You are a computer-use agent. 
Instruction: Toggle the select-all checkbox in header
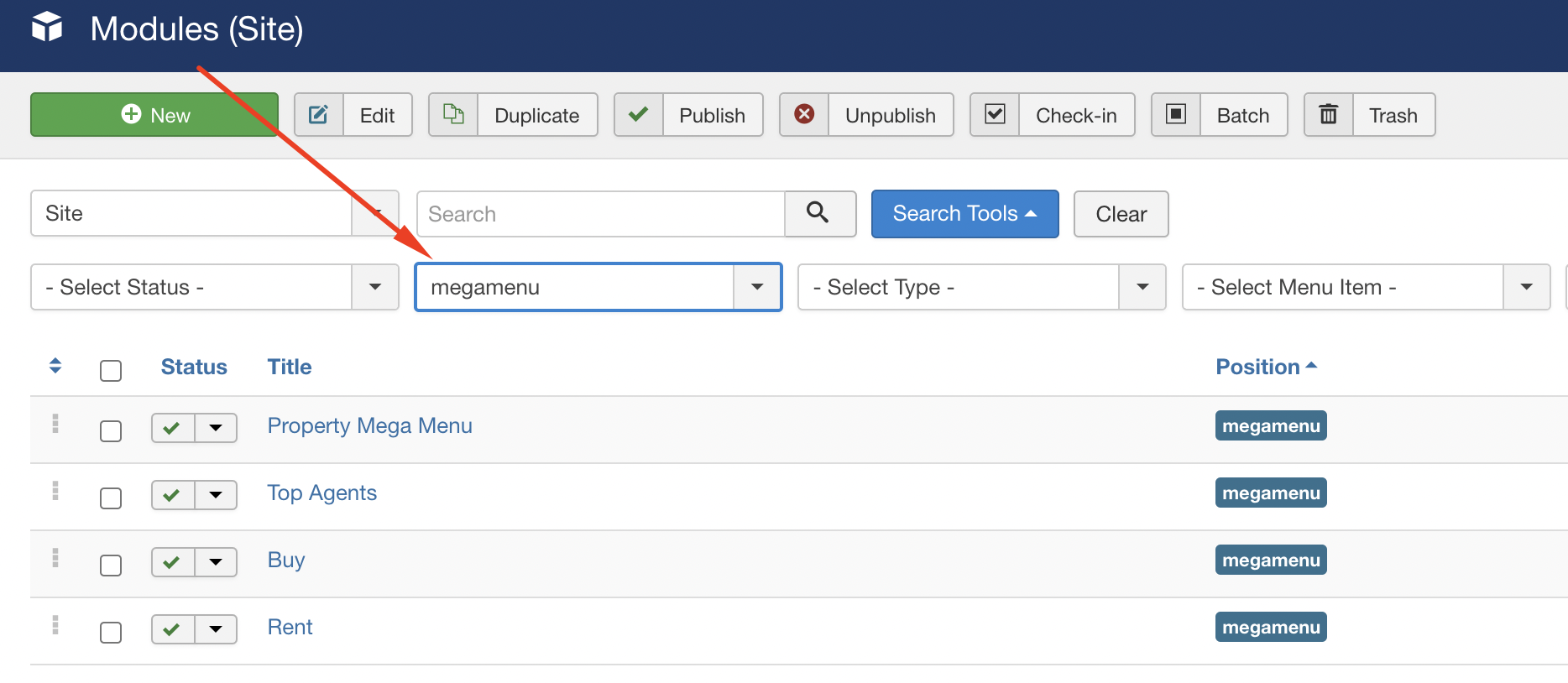point(111,370)
